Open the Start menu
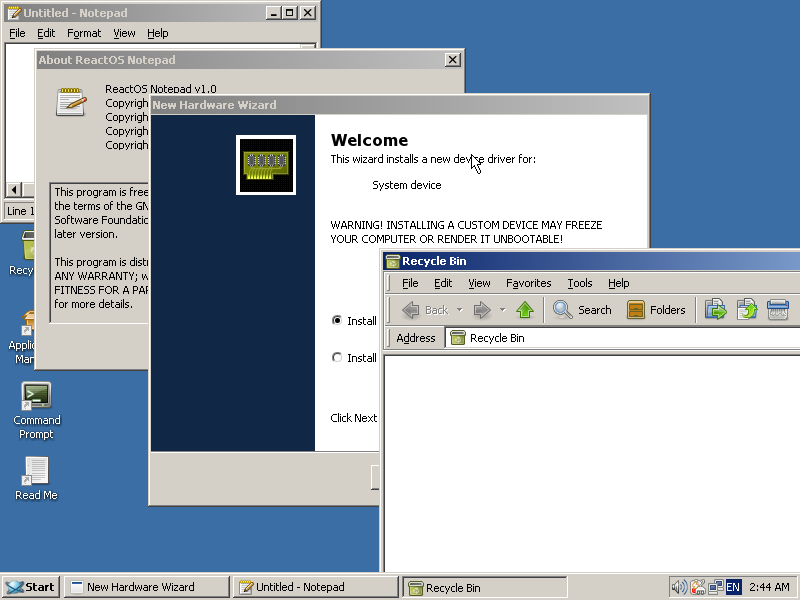Screen dimensions: 800x600 click(31, 587)
